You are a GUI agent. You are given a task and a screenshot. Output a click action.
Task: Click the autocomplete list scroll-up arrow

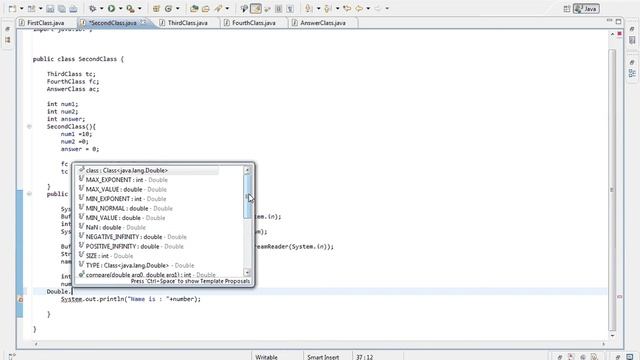tap(247, 170)
